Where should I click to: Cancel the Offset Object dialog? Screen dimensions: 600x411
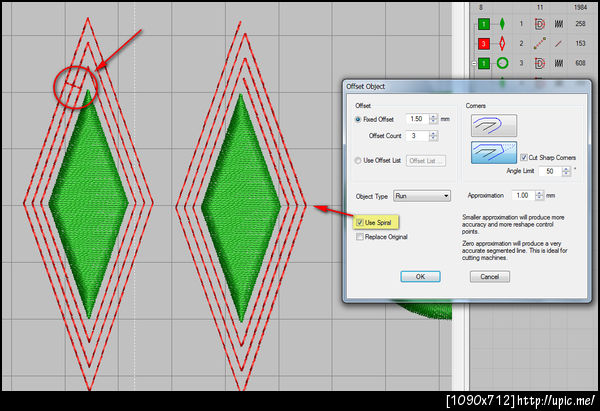[x=489, y=277]
